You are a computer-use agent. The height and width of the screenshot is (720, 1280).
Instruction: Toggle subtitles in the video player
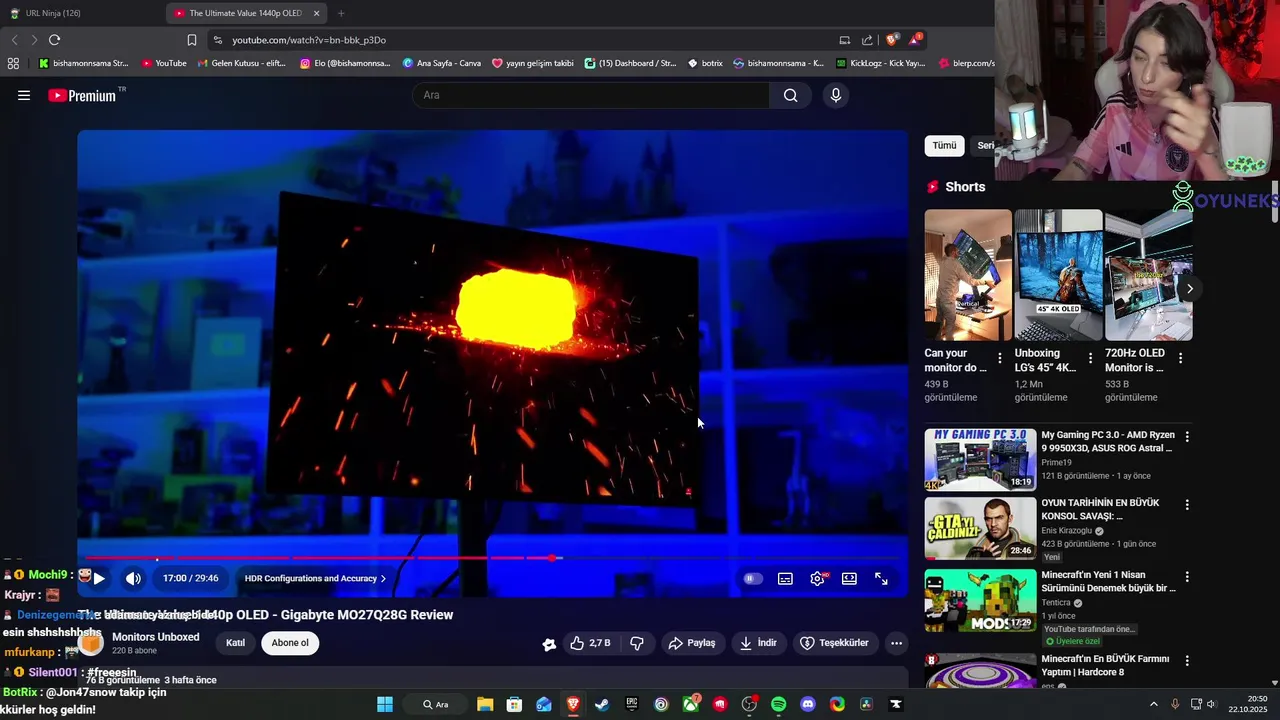tap(786, 578)
